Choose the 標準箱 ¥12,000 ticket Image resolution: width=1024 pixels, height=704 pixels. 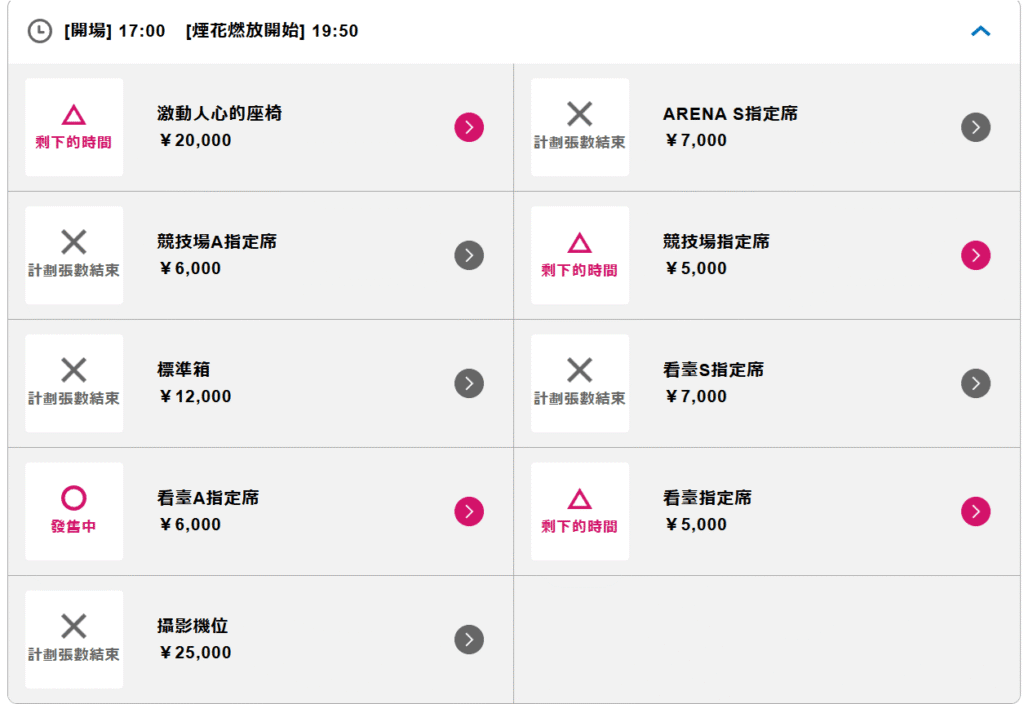point(260,383)
